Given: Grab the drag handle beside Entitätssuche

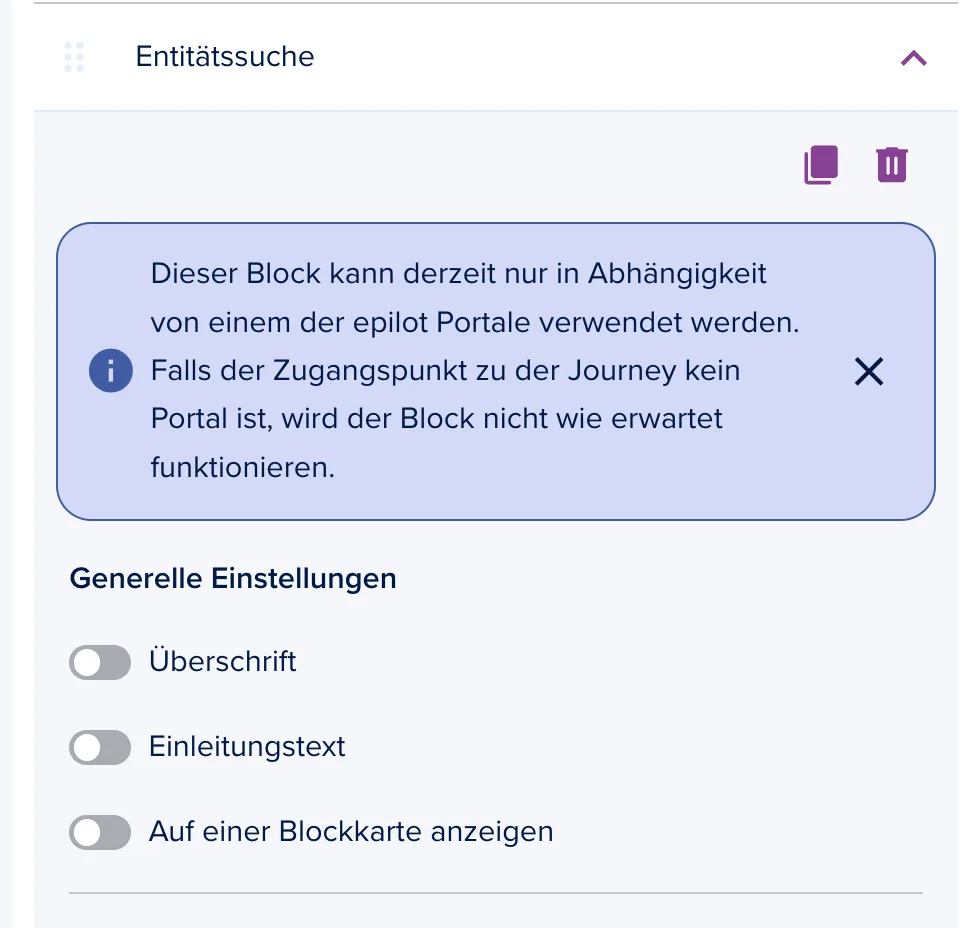Looking at the screenshot, I should [74, 57].
